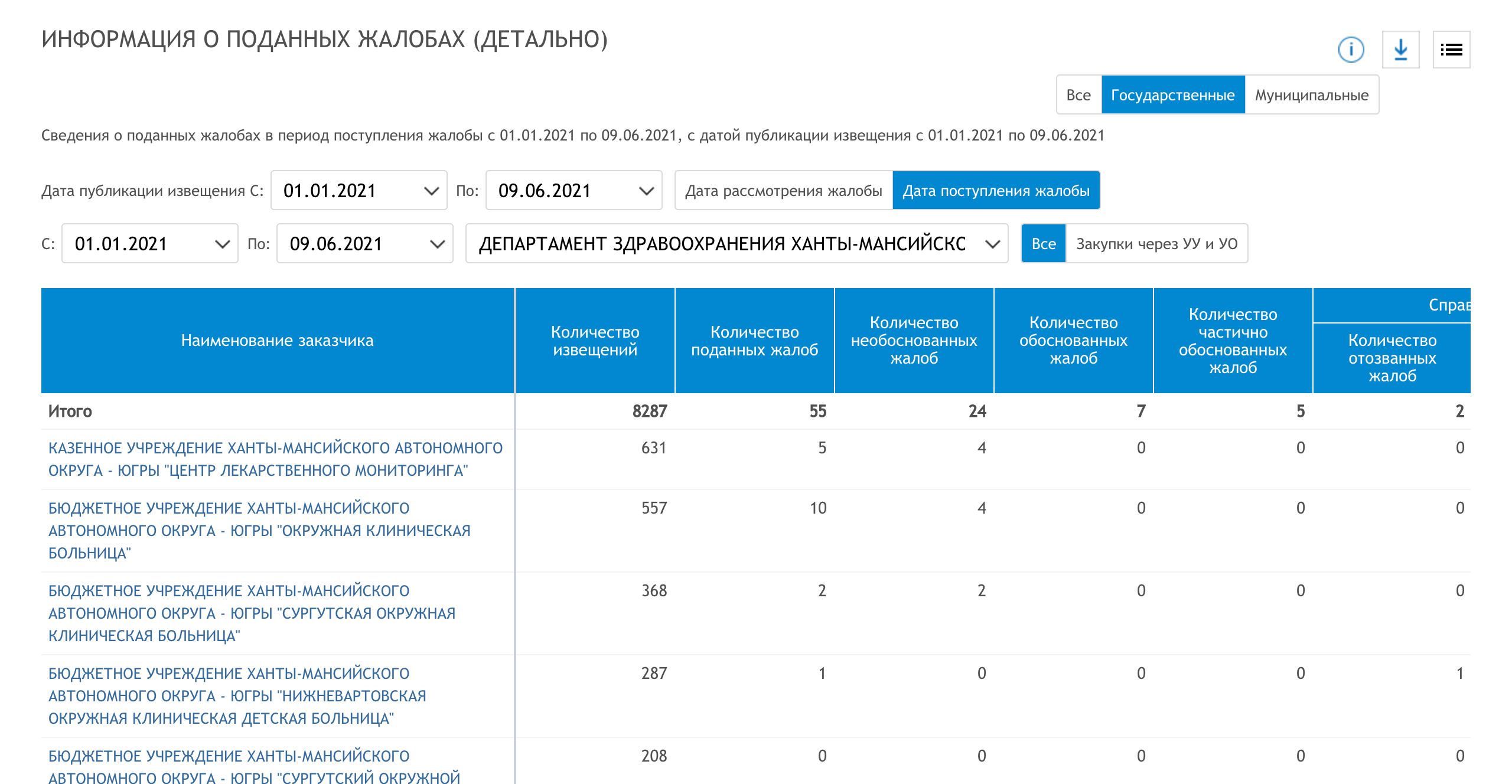Screen dimensions: 1512x784
Task: Open the information icon
Action: 1351,50
